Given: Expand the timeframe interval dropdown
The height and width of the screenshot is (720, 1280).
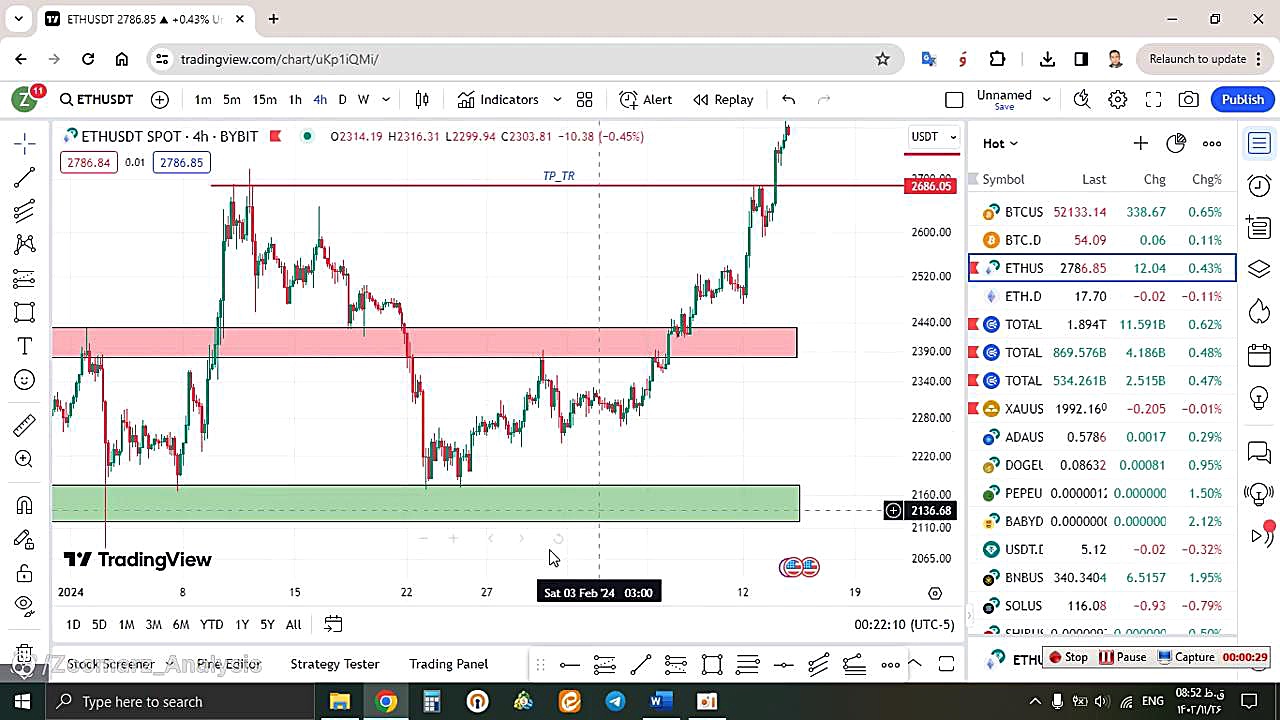Looking at the screenshot, I should coord(386,99).
